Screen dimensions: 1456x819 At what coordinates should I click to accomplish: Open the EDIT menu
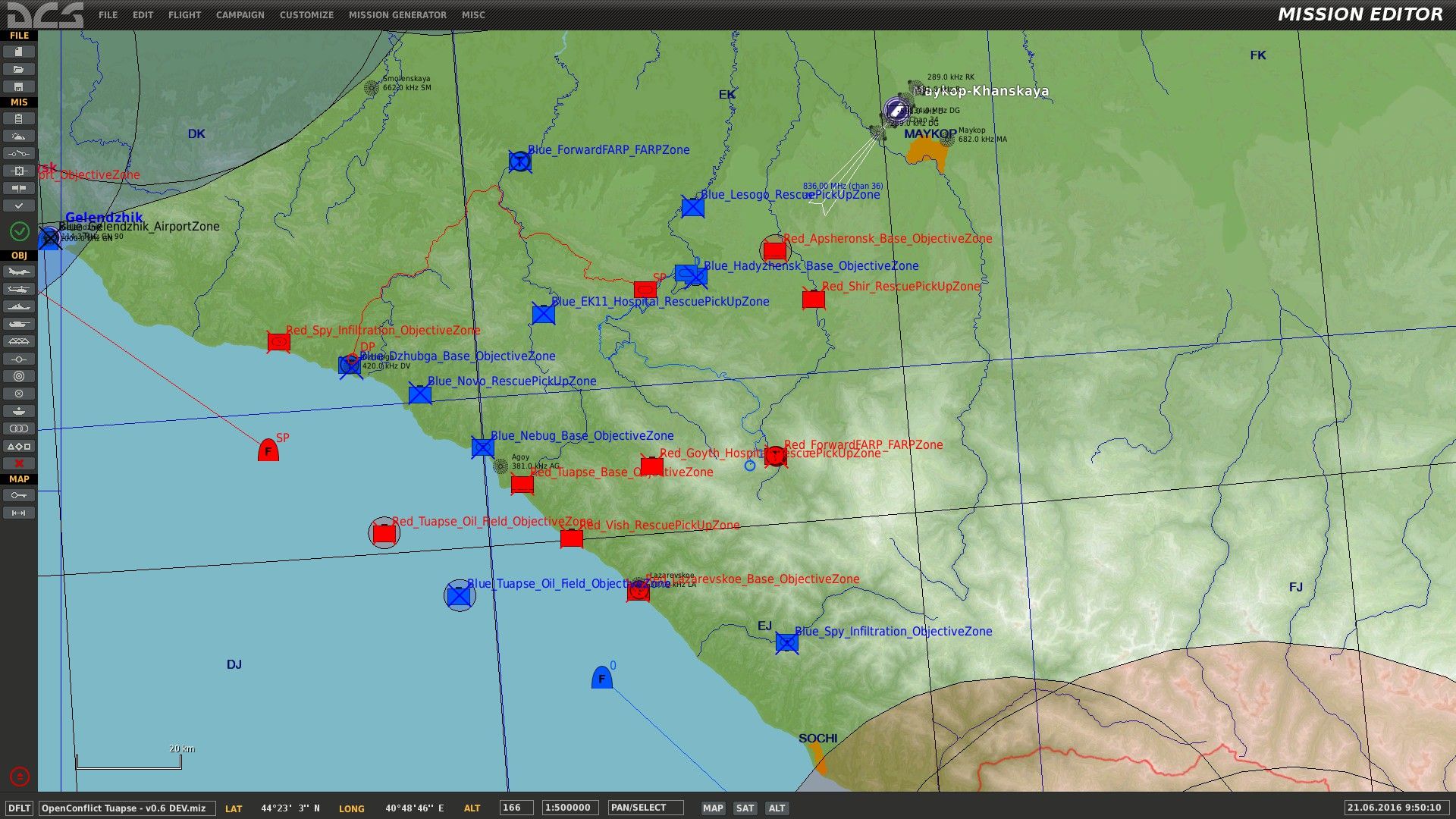click(143, 15)
